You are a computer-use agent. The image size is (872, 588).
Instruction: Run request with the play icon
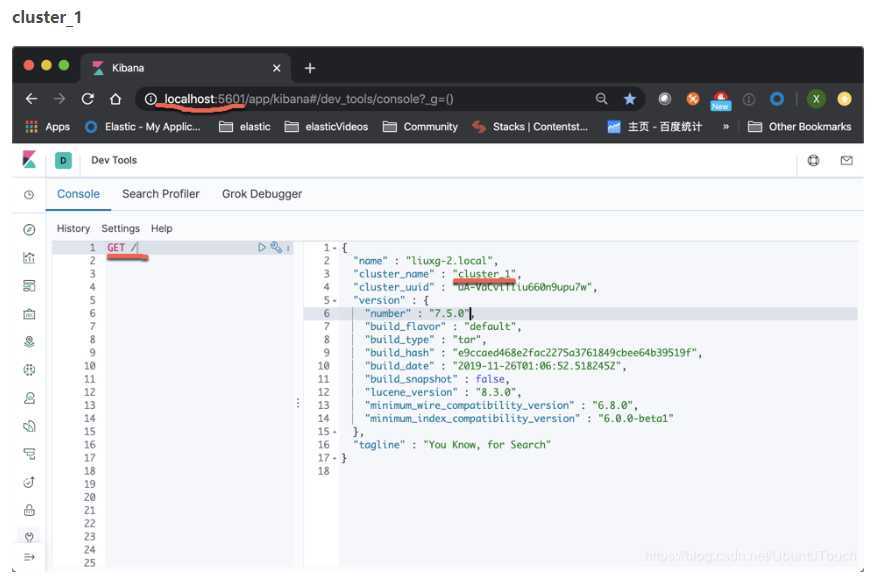tap(261, 247)
